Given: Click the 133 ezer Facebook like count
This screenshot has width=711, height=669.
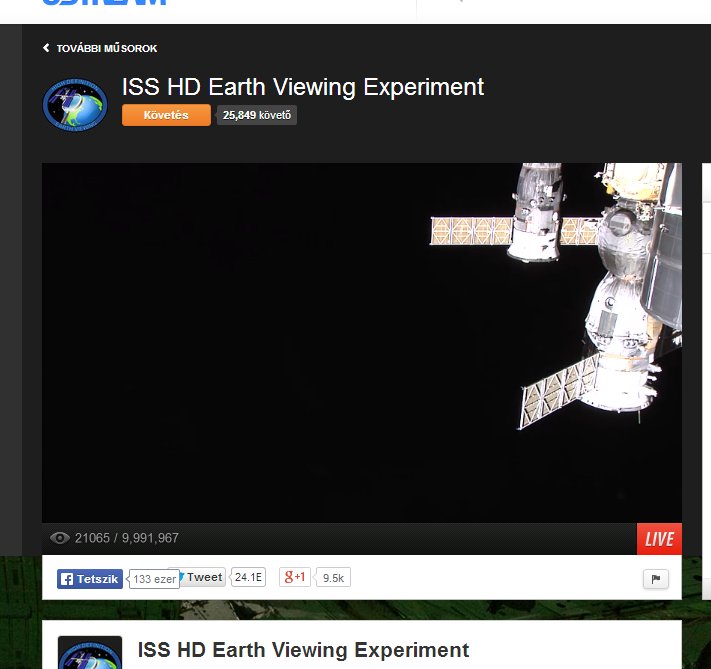Looking at the screenshot, I should (154, 579).
